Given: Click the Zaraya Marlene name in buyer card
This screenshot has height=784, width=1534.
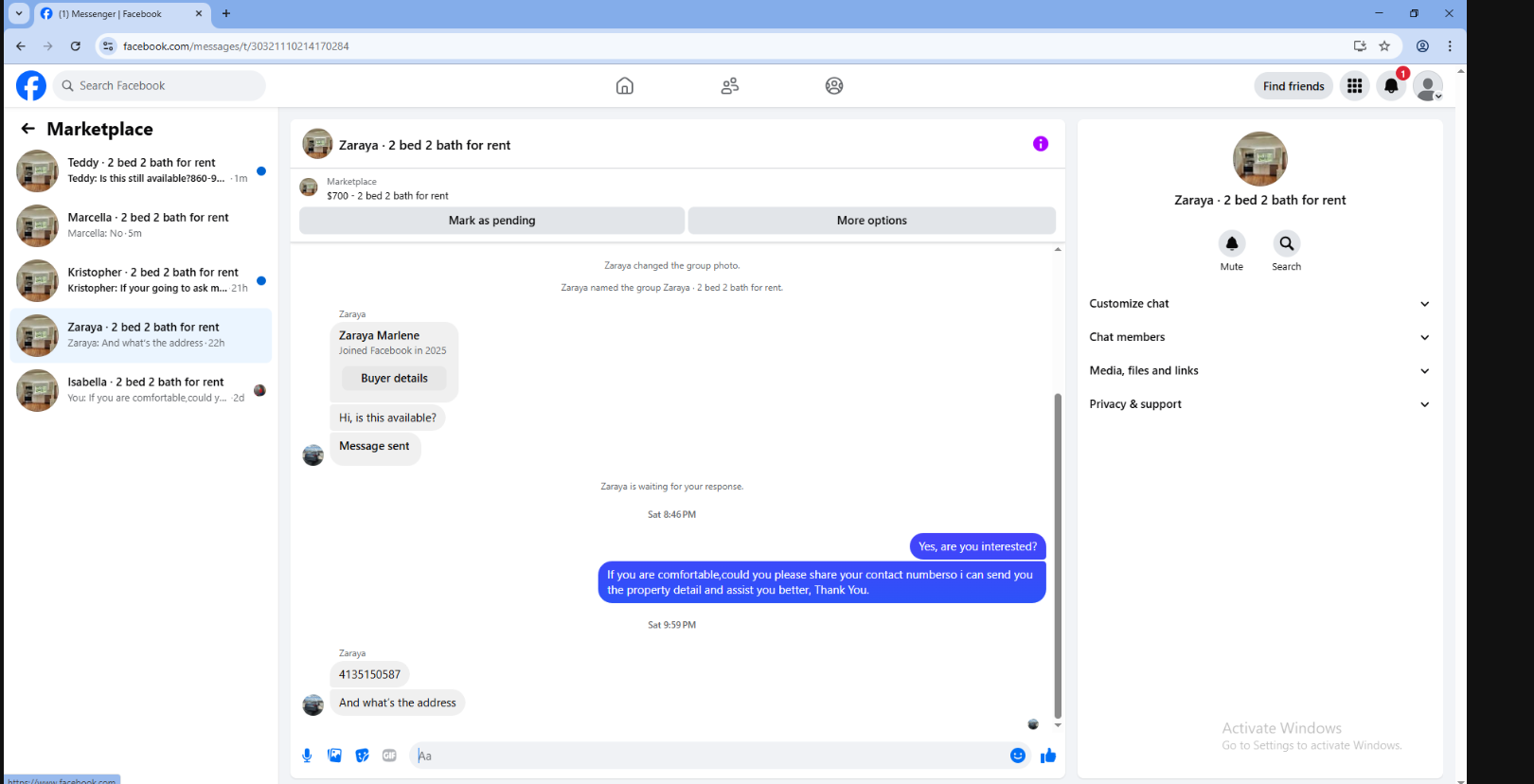Looking at the screenshot, I should pos(379,335).
